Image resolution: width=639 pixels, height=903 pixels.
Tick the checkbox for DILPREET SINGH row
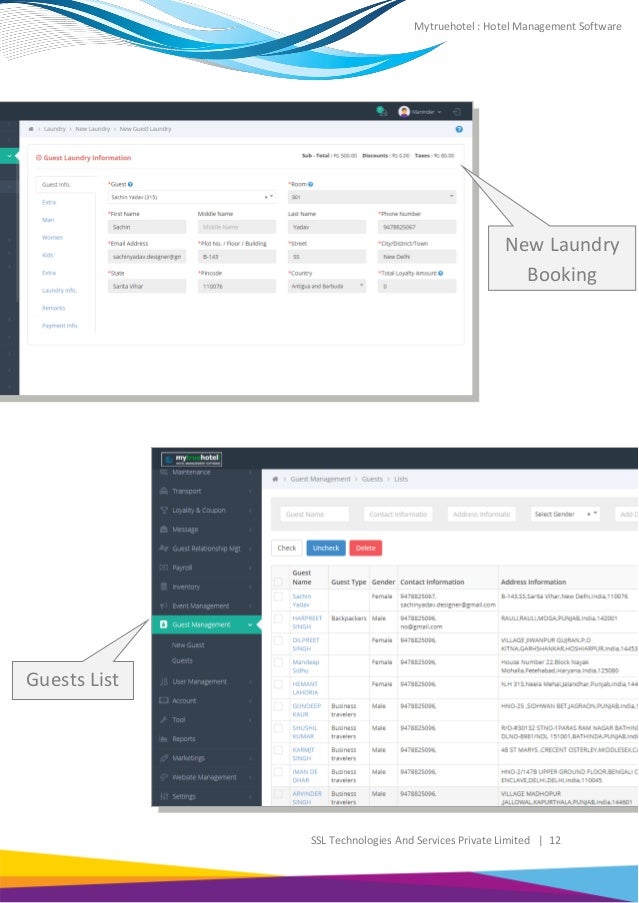pyautogui.click(x=278, y=640)
